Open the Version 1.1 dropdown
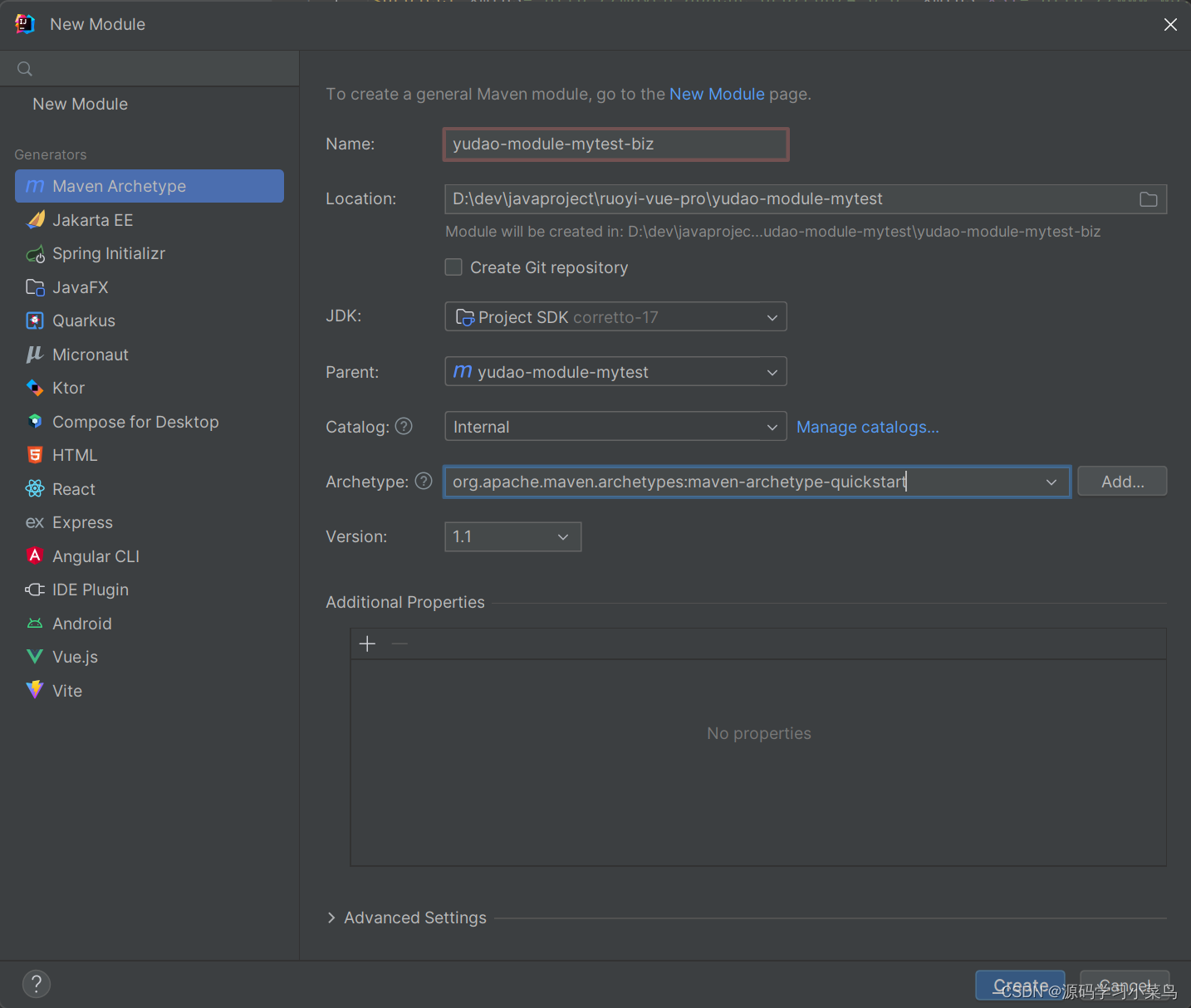This screenshot has height=1008, width=1191. (x=512, y=536)
